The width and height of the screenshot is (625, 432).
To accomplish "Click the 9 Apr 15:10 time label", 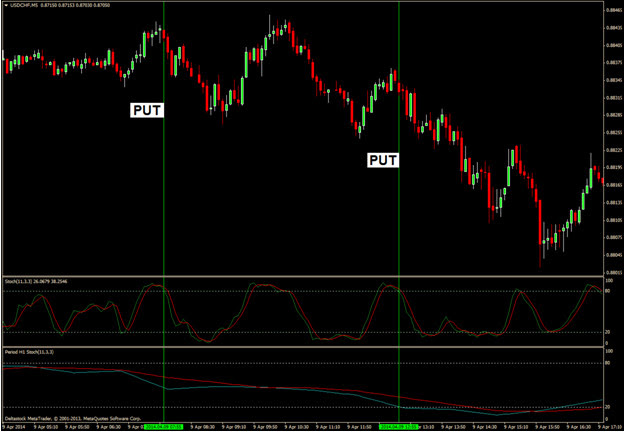I will coord(515,426).
